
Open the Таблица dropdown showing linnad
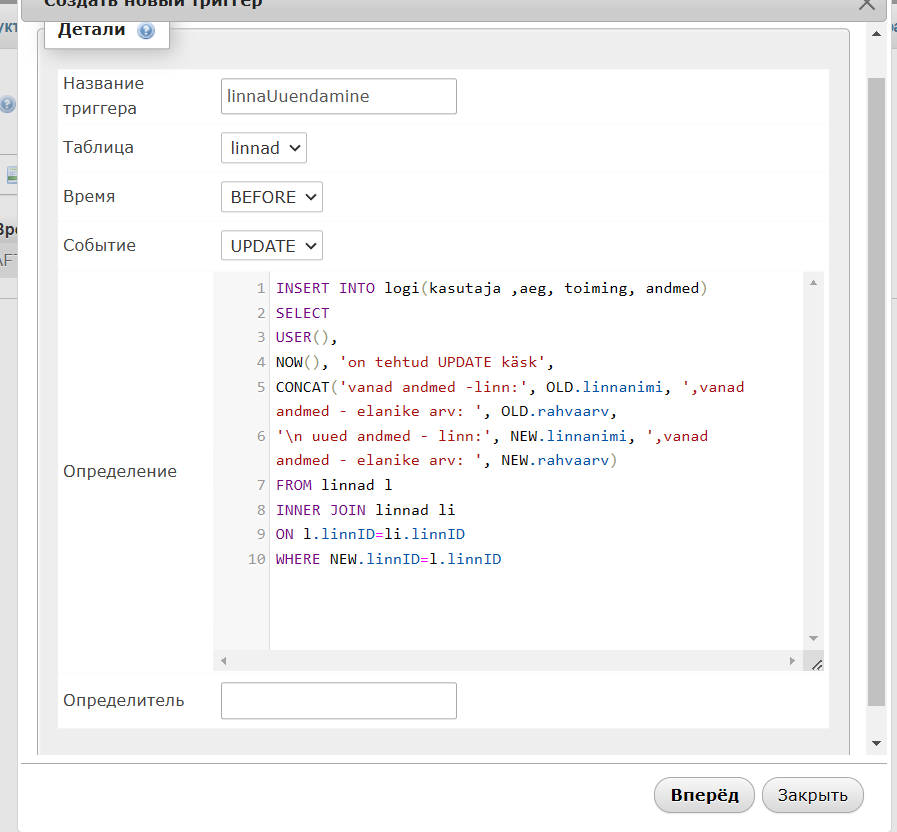264,148
